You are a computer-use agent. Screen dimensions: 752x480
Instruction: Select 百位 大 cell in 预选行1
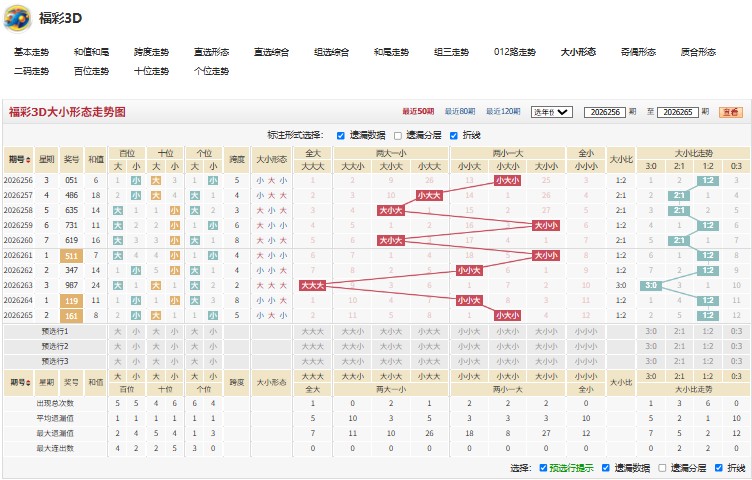pos(118,331)
